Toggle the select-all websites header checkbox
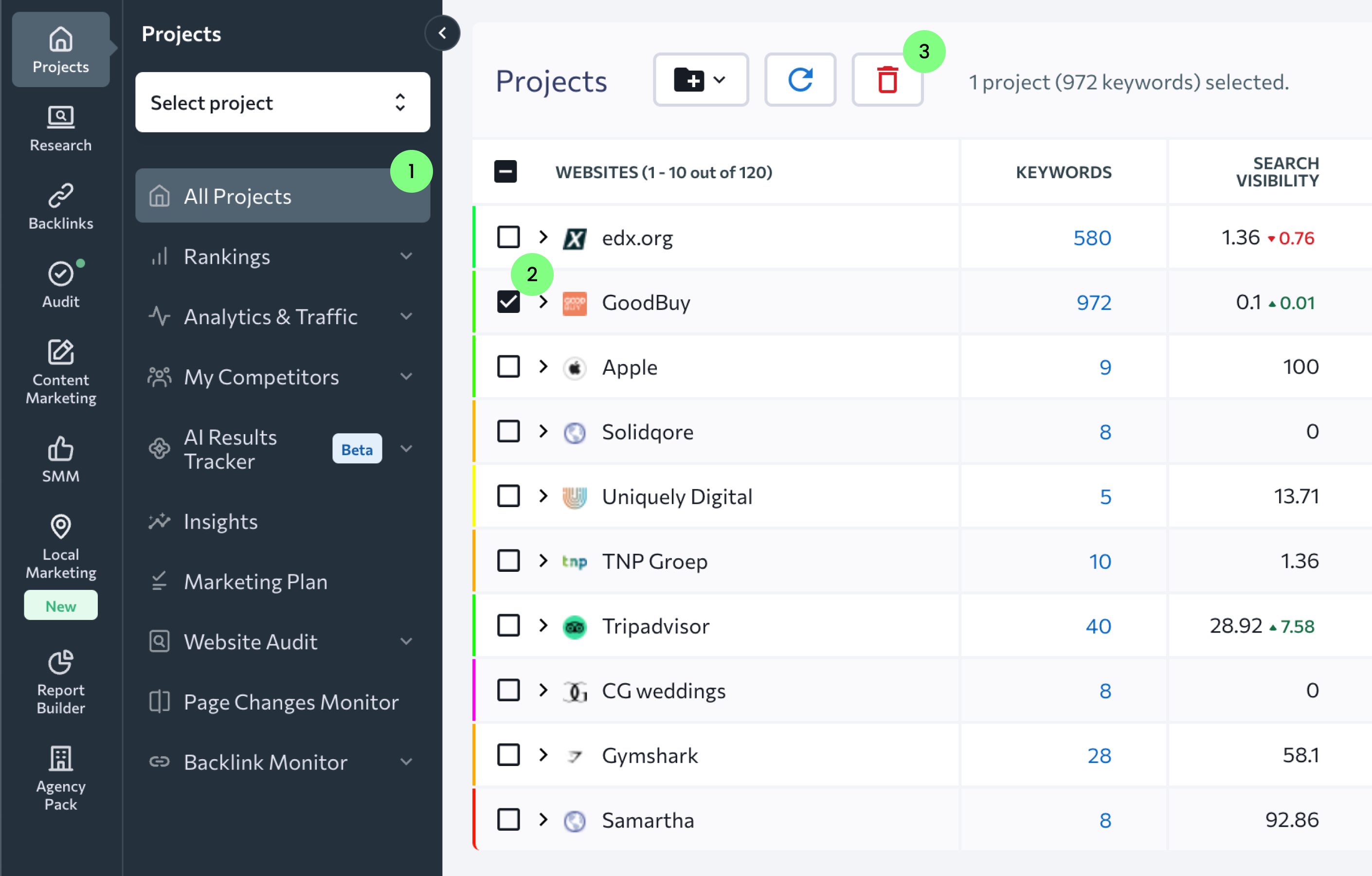Viewport: 1372px width, 876px height. [505, 172]
